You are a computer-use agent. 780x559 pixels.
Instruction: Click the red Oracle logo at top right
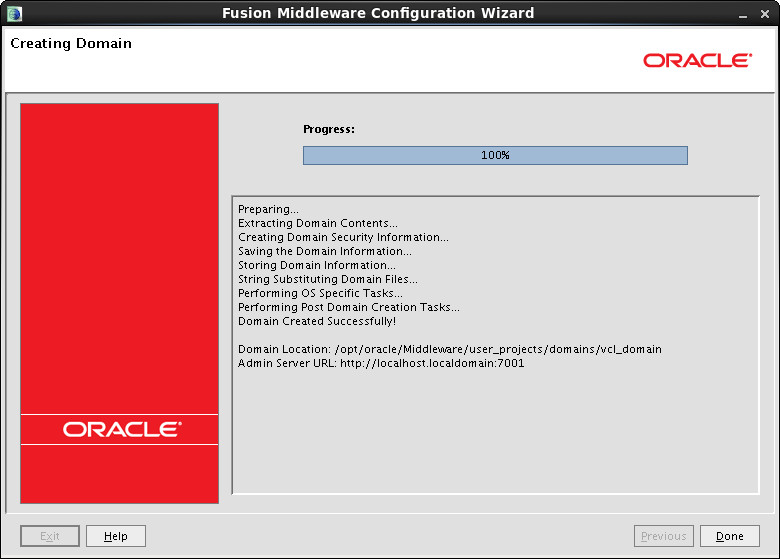tap(697, 60)
